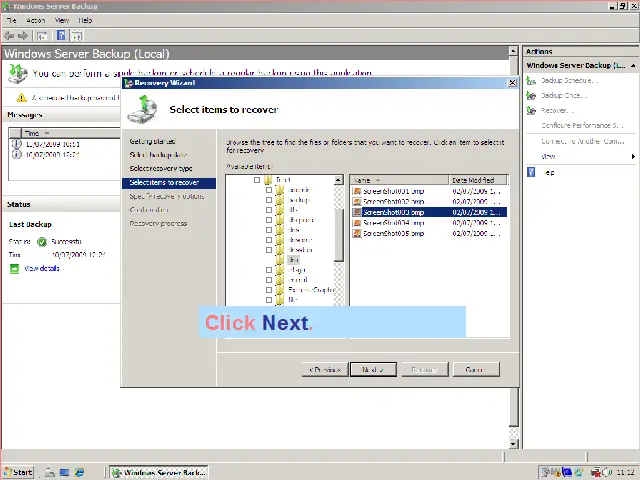Open the File menu
Image resolution: width=640 pixels, height=480 pixels.
[x=11, y=20]
